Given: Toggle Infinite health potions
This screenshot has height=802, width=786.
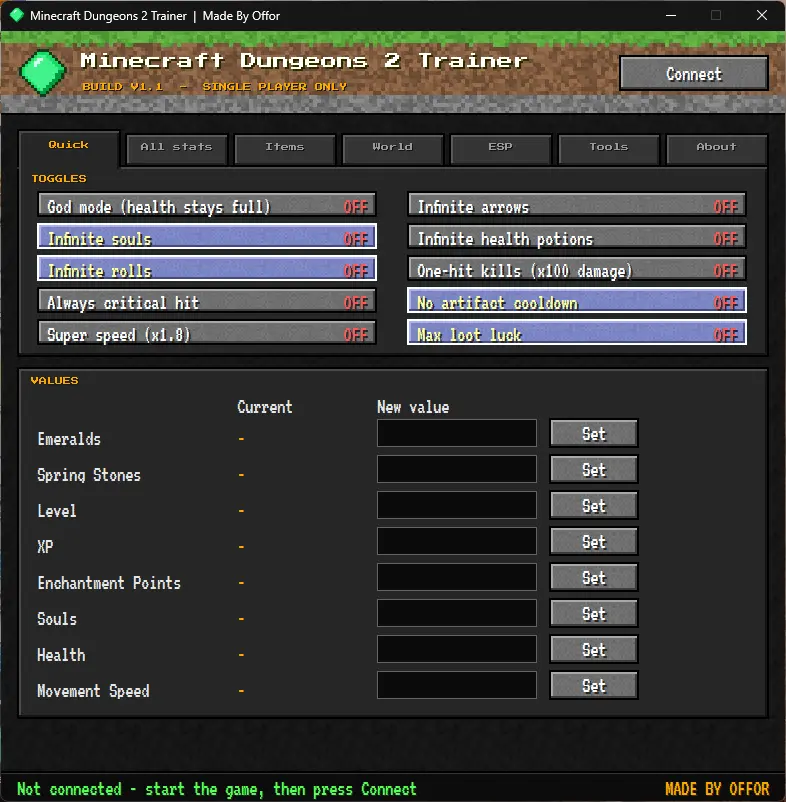Looking at the screenshot, I should [x=577, y=237].
